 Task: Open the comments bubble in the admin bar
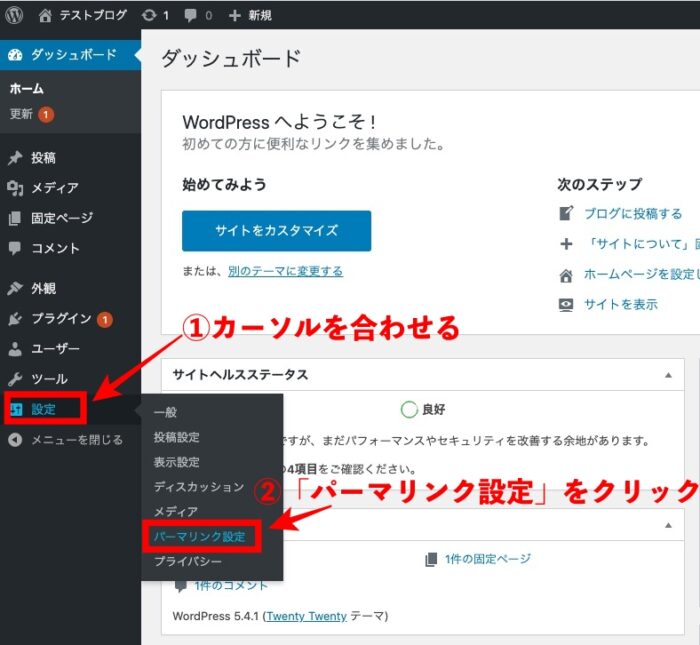pyautogui.click(x=191, y=15)
